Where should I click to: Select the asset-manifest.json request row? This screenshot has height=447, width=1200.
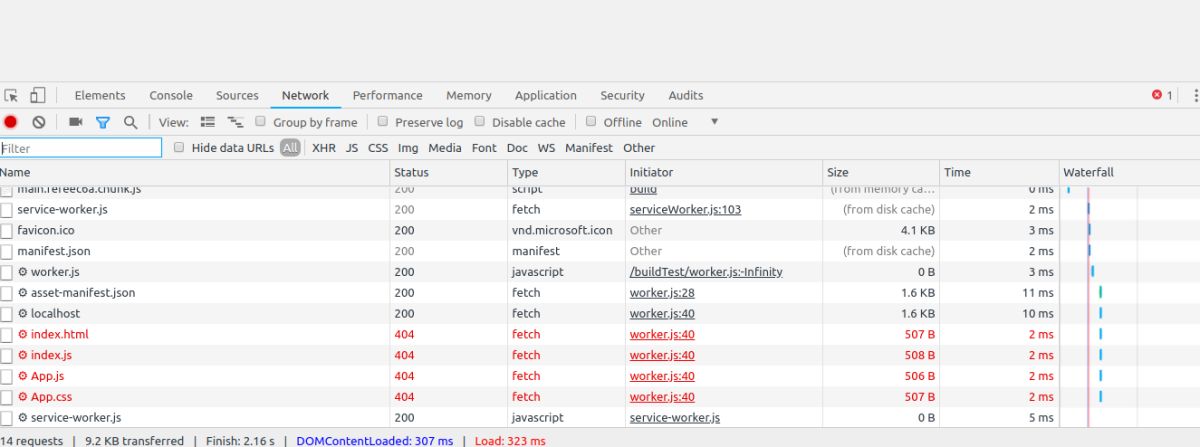83,293
